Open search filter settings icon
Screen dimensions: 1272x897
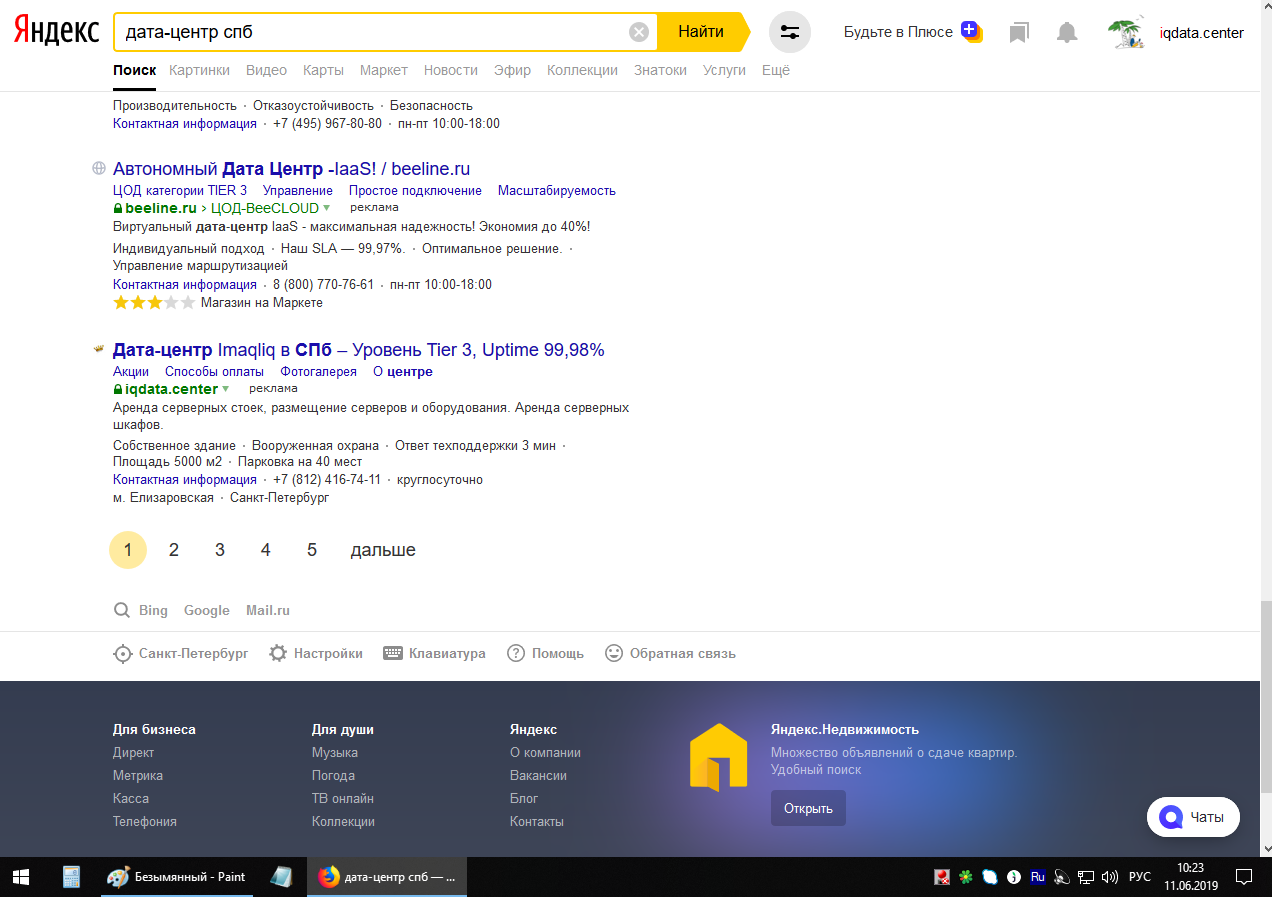790,32
